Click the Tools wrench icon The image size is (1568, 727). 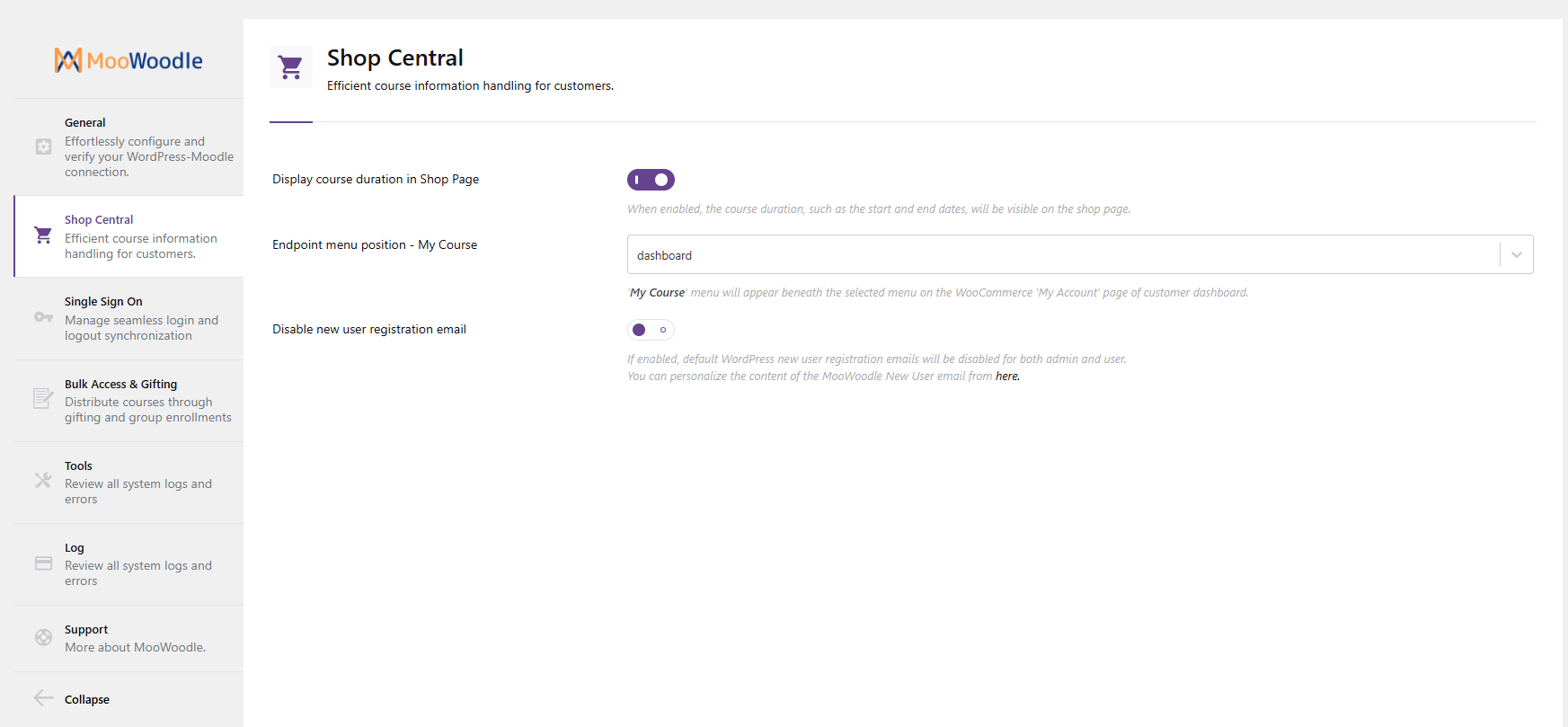click(x=43, y=480)
